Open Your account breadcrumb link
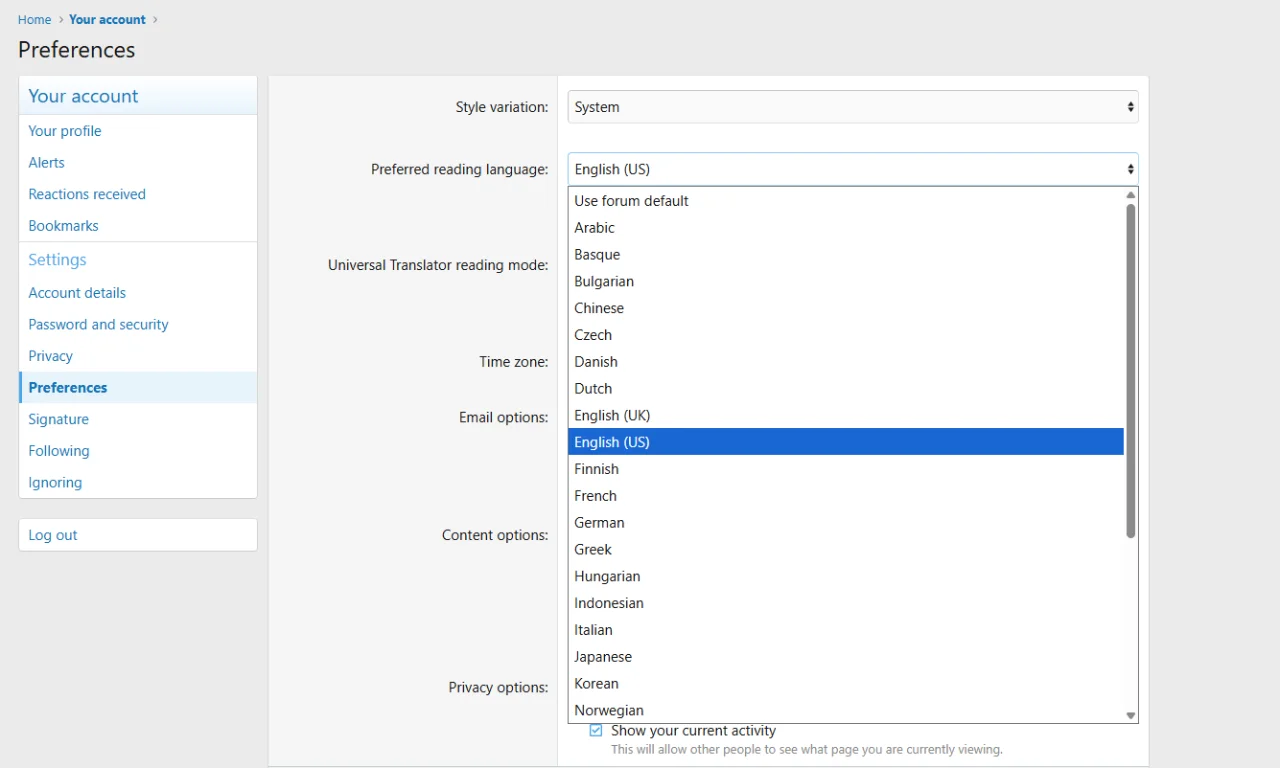Image resolution: width=1280 pixels, height=768 pixels. 107,20
